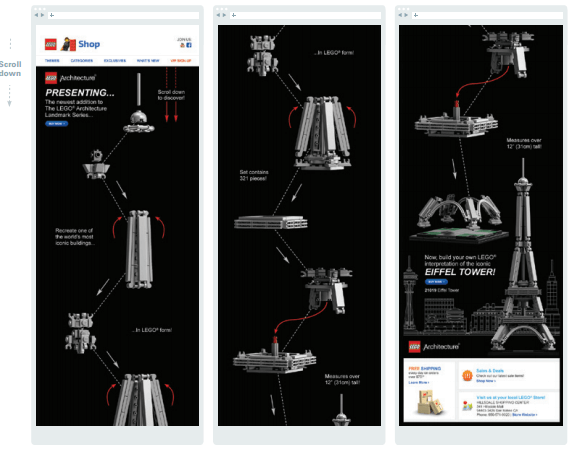Click the 'Set contains 321 pieces!' text

(254, 175)
